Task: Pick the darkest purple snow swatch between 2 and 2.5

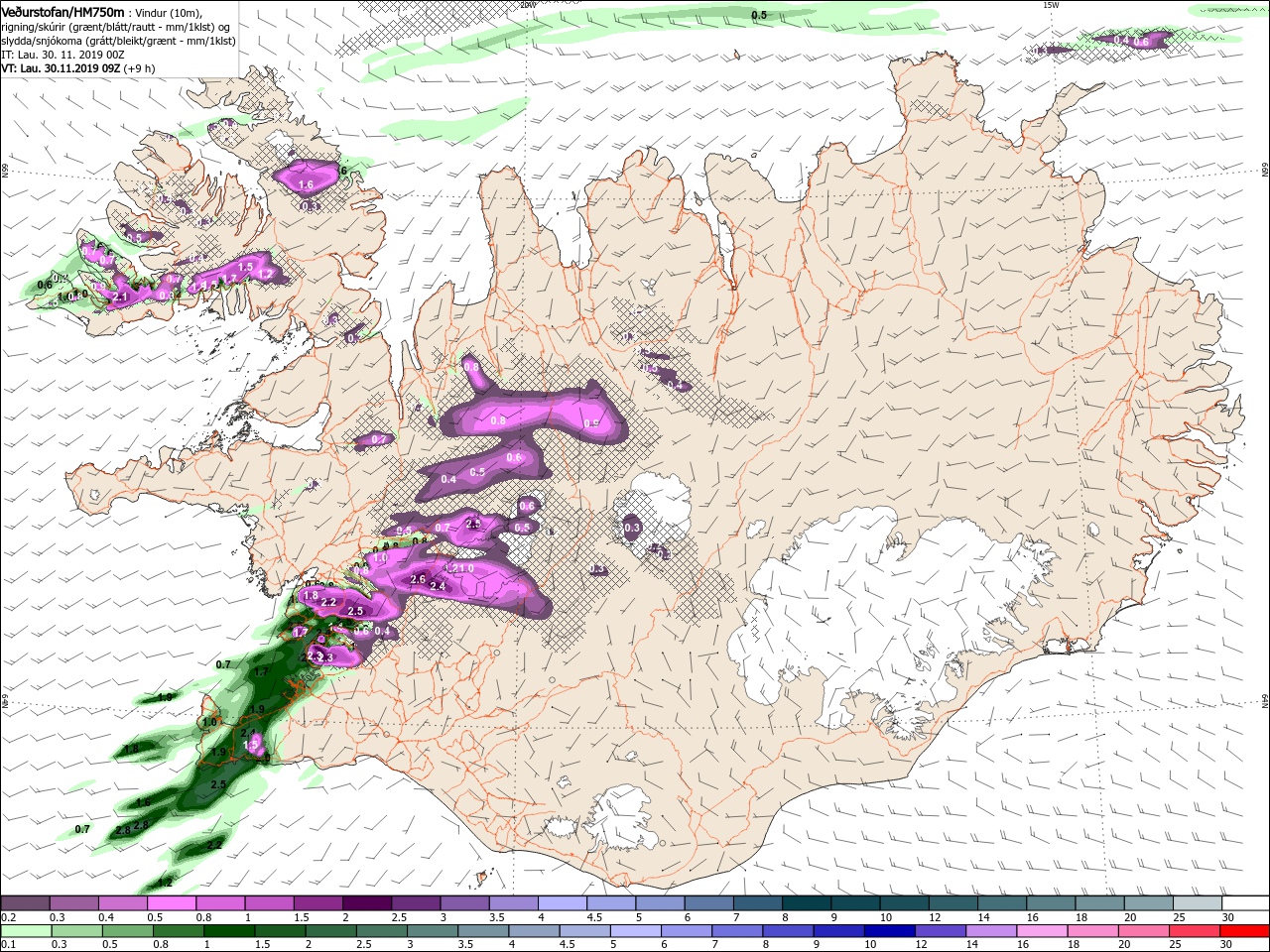Action: point(366,903)
